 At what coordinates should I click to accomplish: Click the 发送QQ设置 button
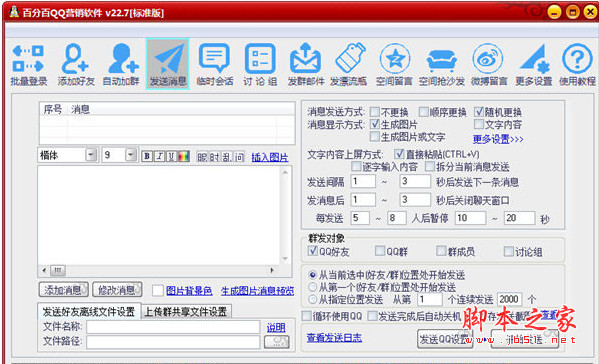coord(445,339)
